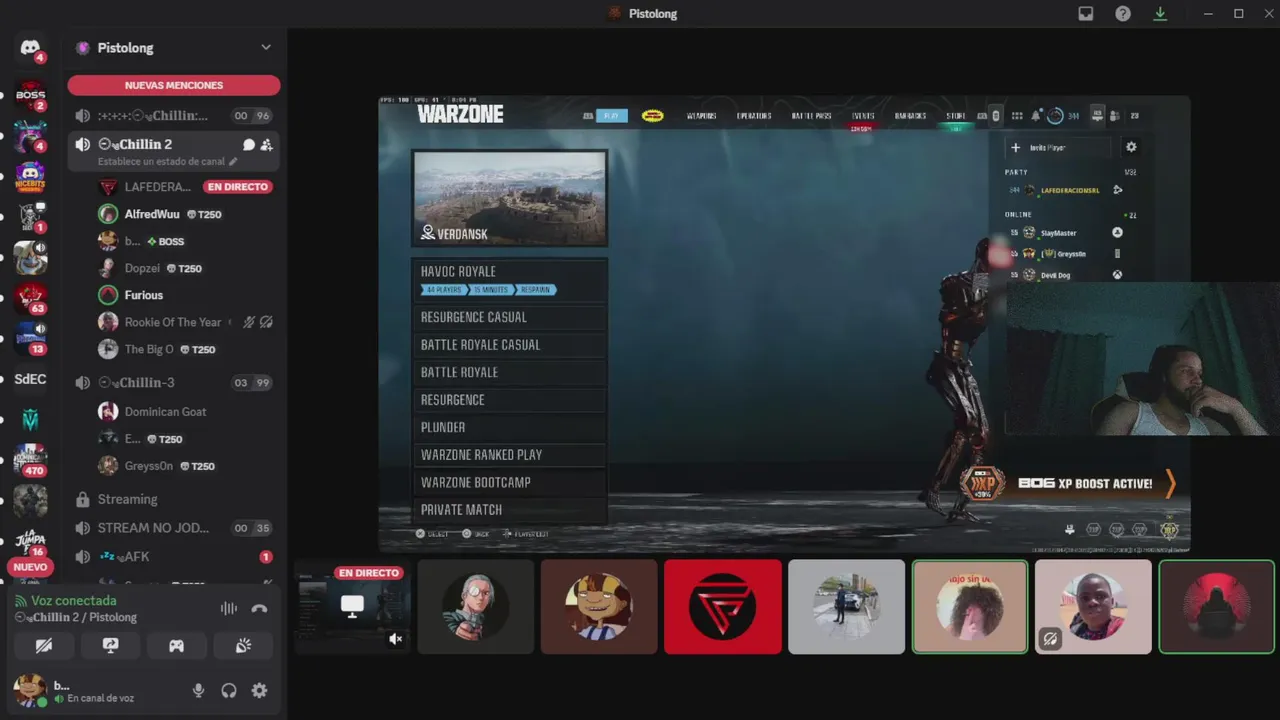Click Havoc Royale mode in stream
Image resolution: width=1280 pixels, height=720 pixels.
[x=509, y=280]
